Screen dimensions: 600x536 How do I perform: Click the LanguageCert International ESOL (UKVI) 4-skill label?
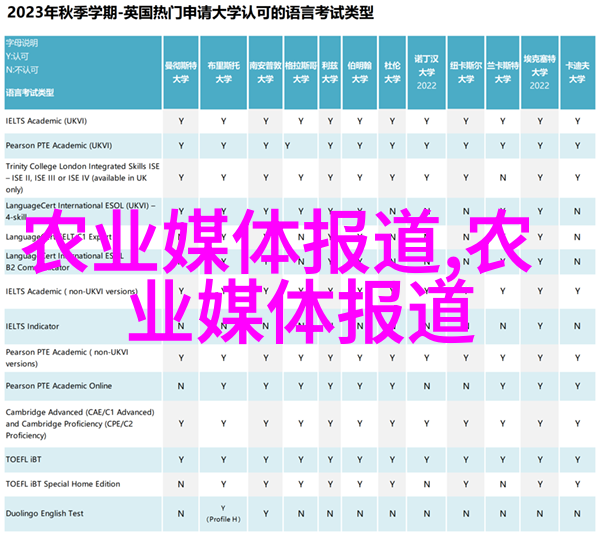pos(80,211)
